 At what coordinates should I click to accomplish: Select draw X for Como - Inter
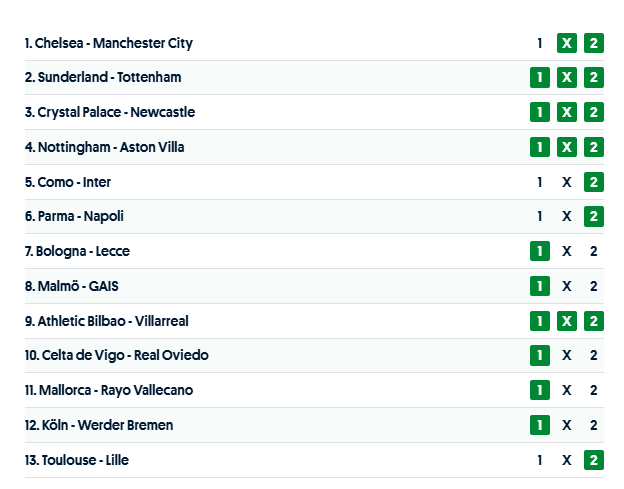click(x=567, y=182)
